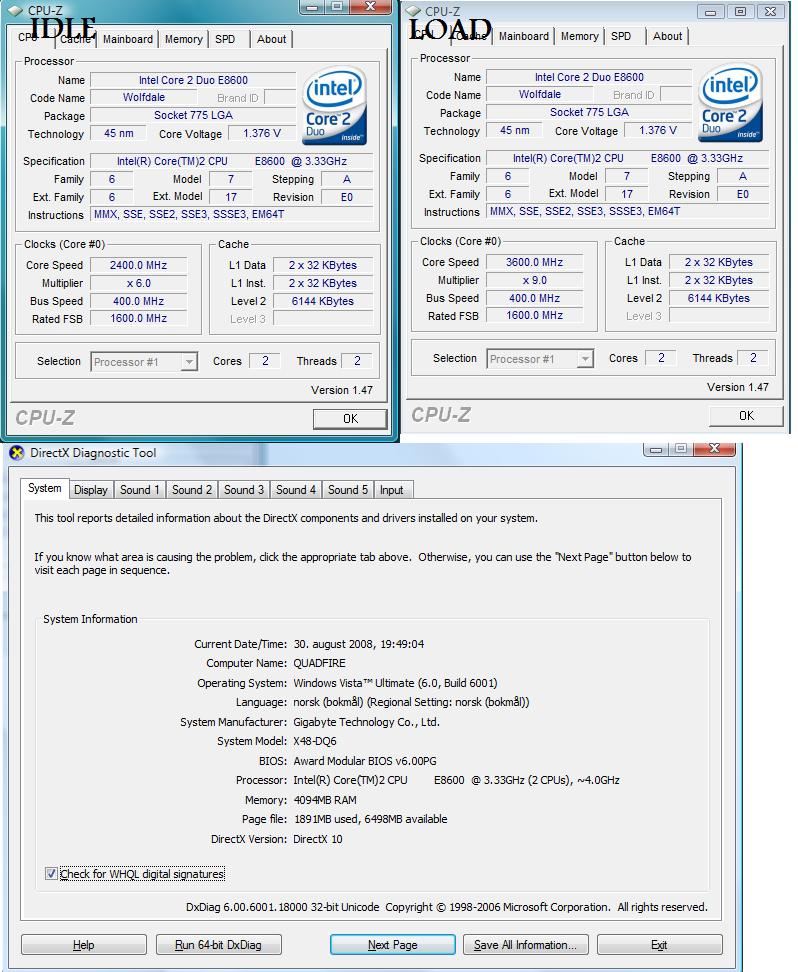Switch to DxDiag Sound 1 tab

click(140, 490)
